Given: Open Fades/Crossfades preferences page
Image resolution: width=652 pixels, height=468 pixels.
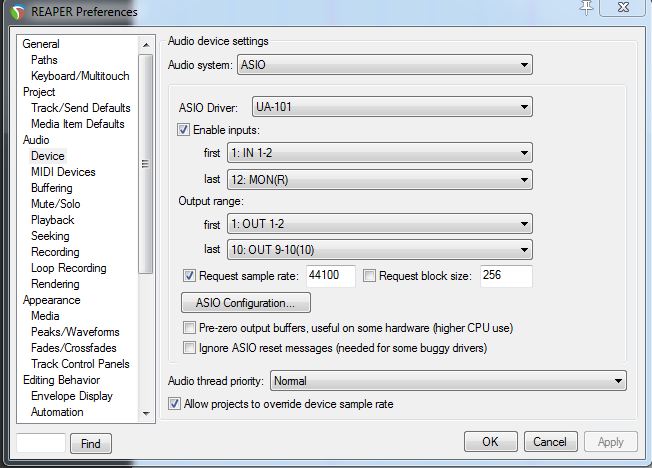Looking at the screenshot, I should (74, 348).
